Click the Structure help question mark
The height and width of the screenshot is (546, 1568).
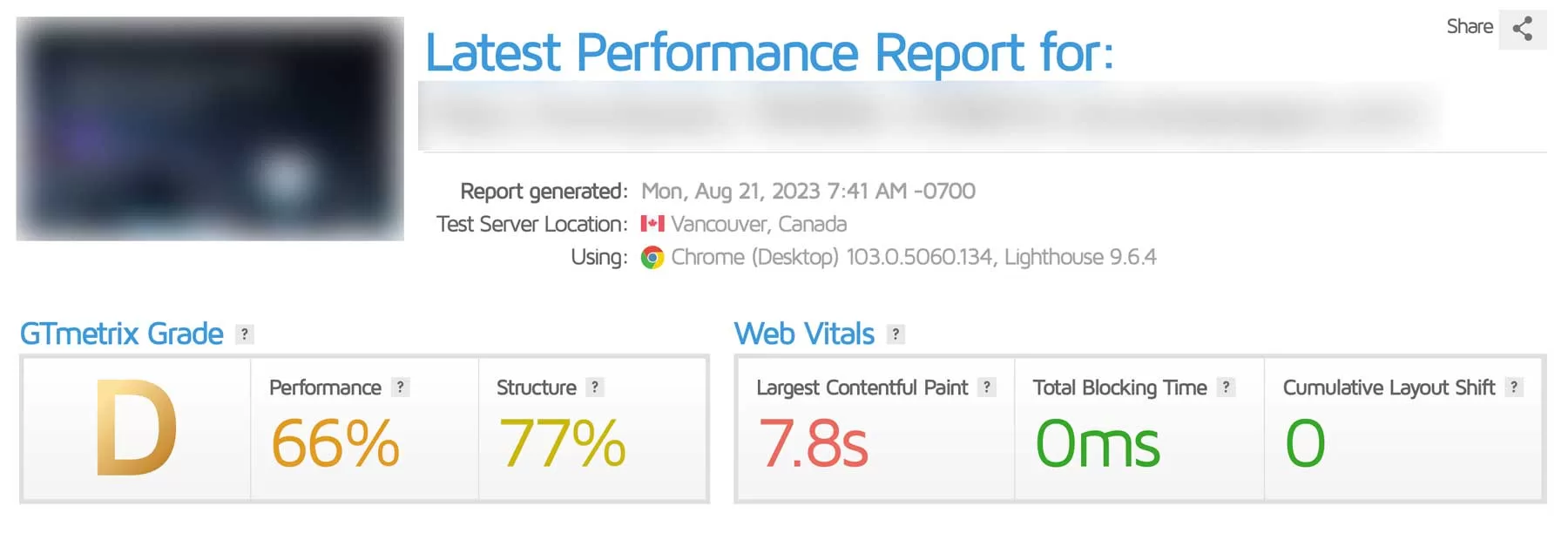coord(595,388)
